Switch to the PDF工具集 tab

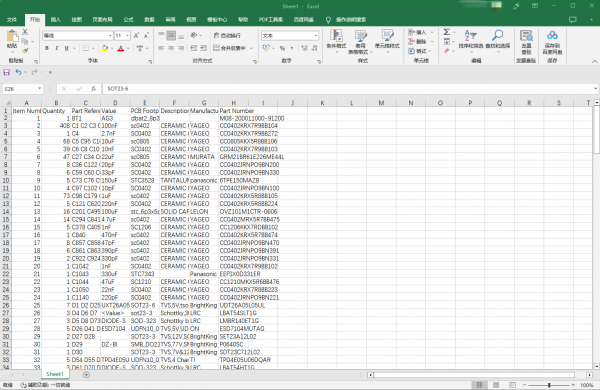pos(271,20)
